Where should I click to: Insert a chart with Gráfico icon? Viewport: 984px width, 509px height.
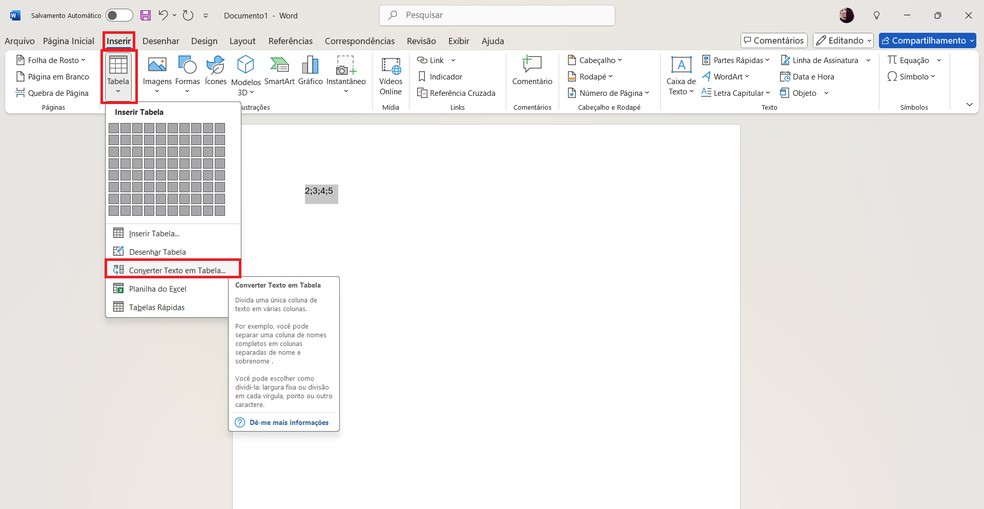point(310,70)
